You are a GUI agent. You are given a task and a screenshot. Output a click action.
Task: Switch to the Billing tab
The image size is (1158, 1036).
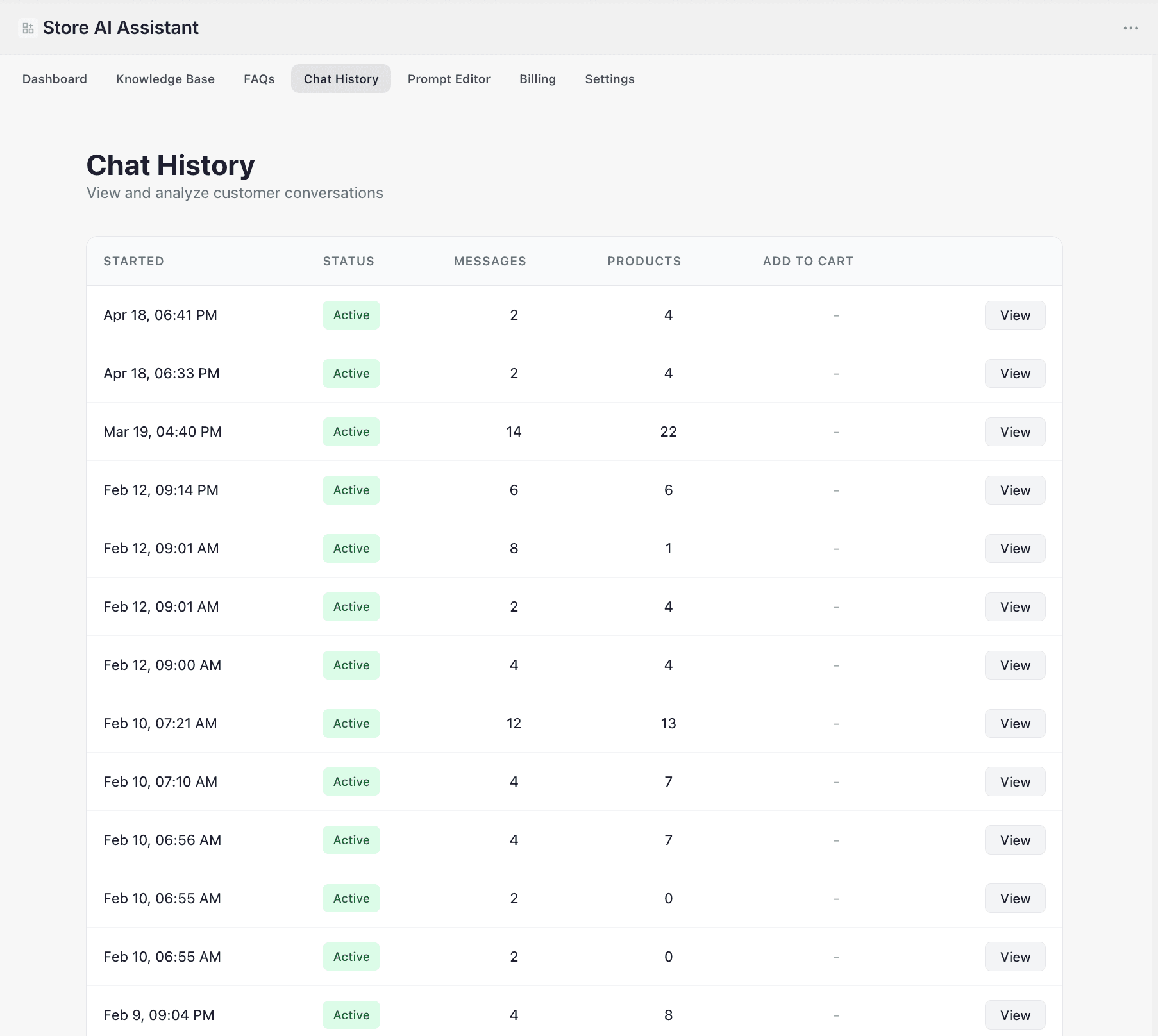(x=537, y=79)
